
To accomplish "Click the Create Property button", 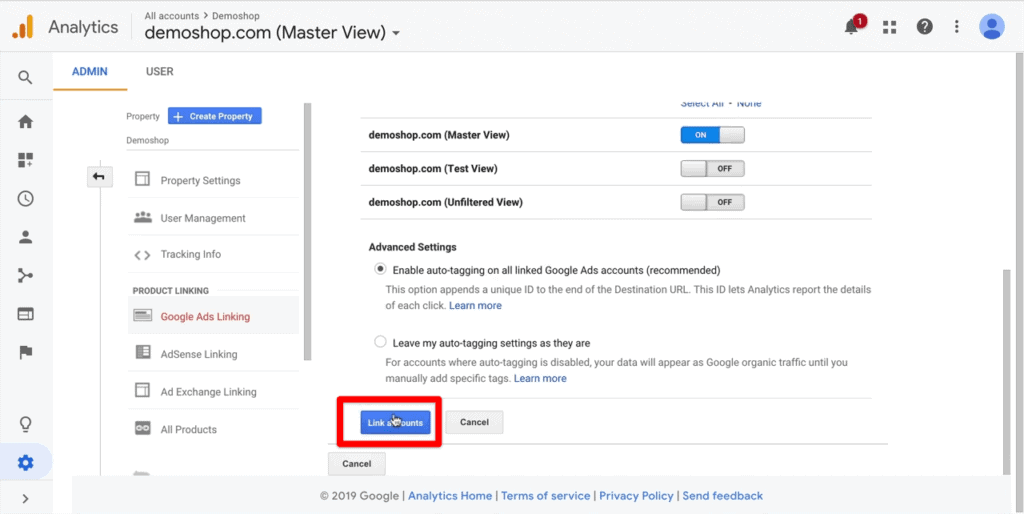I will tap(214, 116).
